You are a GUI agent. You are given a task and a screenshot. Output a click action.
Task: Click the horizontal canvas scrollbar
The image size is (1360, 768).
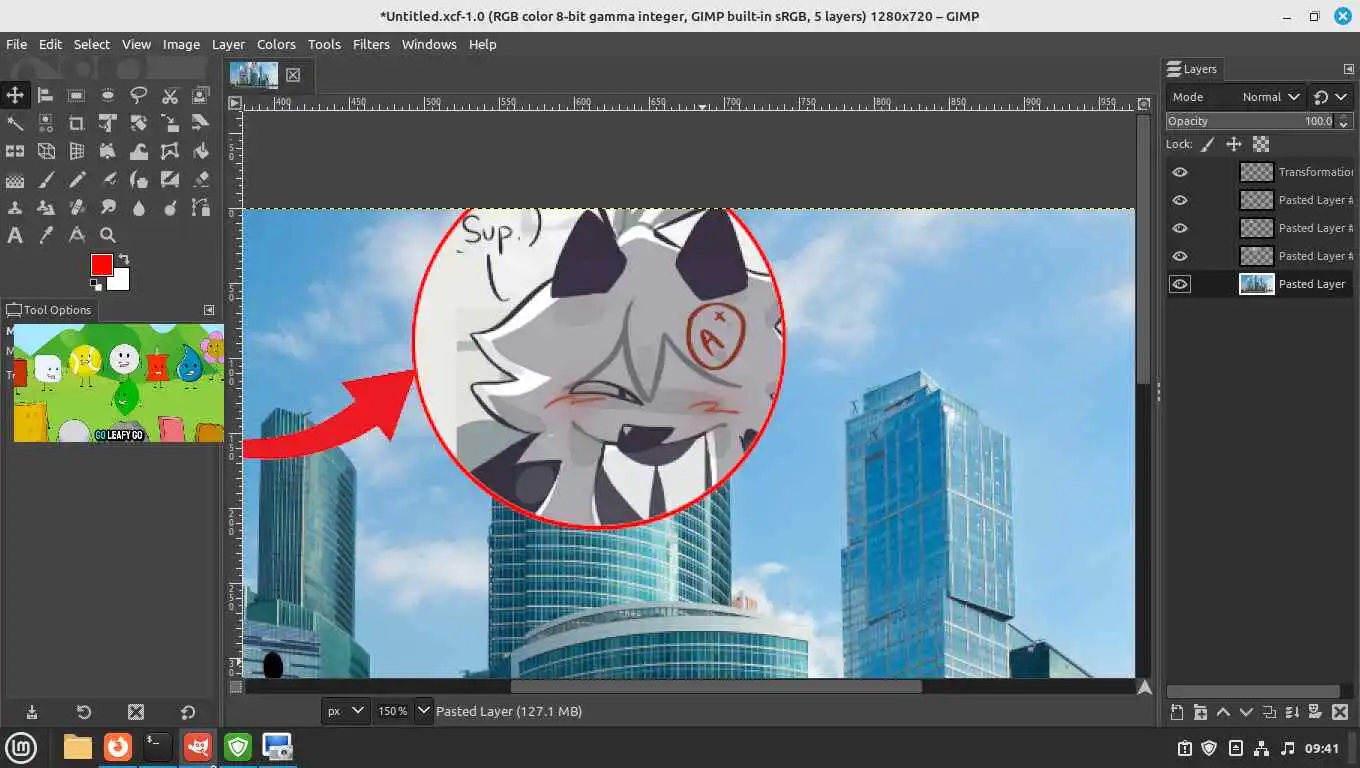pyautogui.click(x=715, y=687)
